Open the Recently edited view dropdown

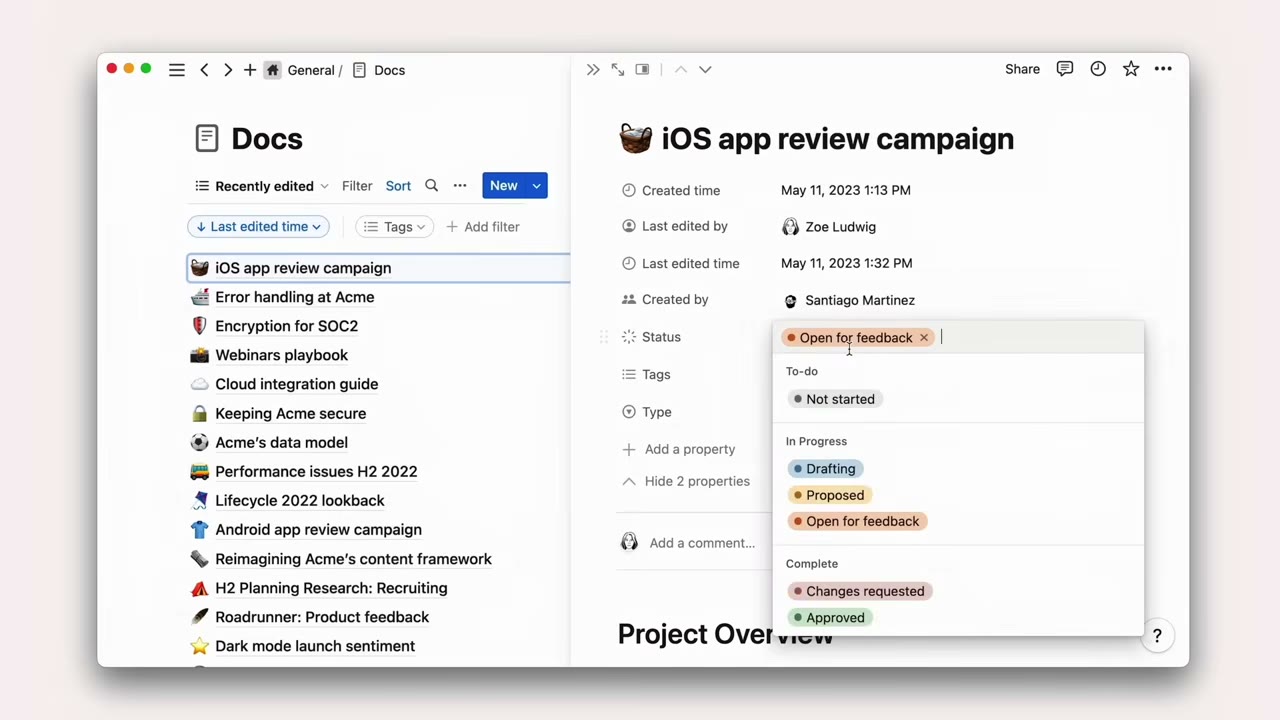coord(262,186)
